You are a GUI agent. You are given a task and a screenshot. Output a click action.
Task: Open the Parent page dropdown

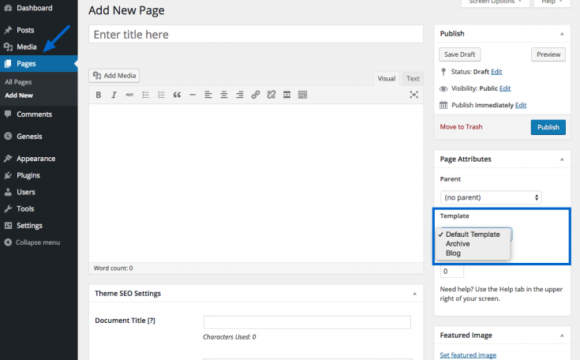point(491,198)
